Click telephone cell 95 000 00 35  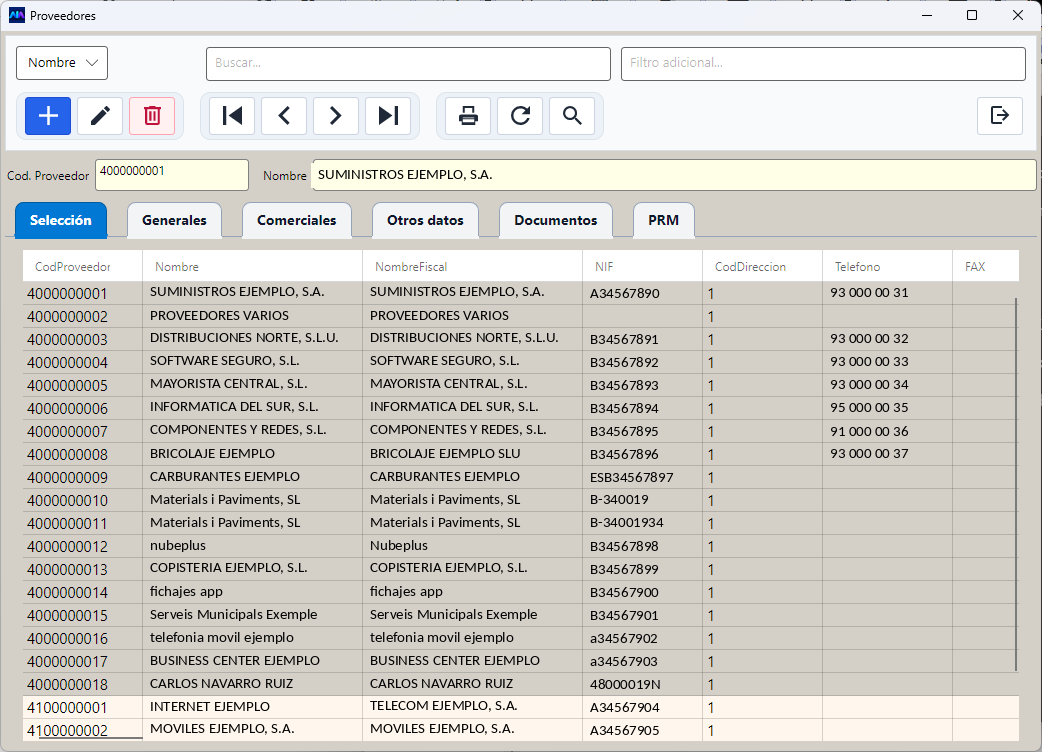click(887, 408)
